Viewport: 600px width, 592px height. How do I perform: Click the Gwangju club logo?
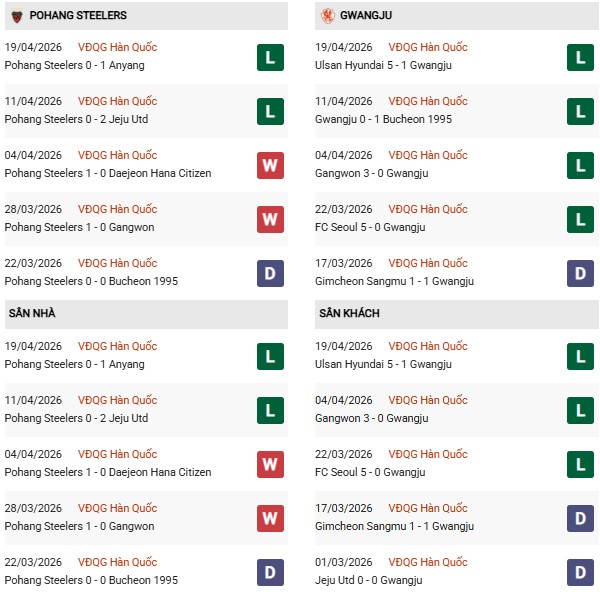pyautogui.click(x=327, y=16)
